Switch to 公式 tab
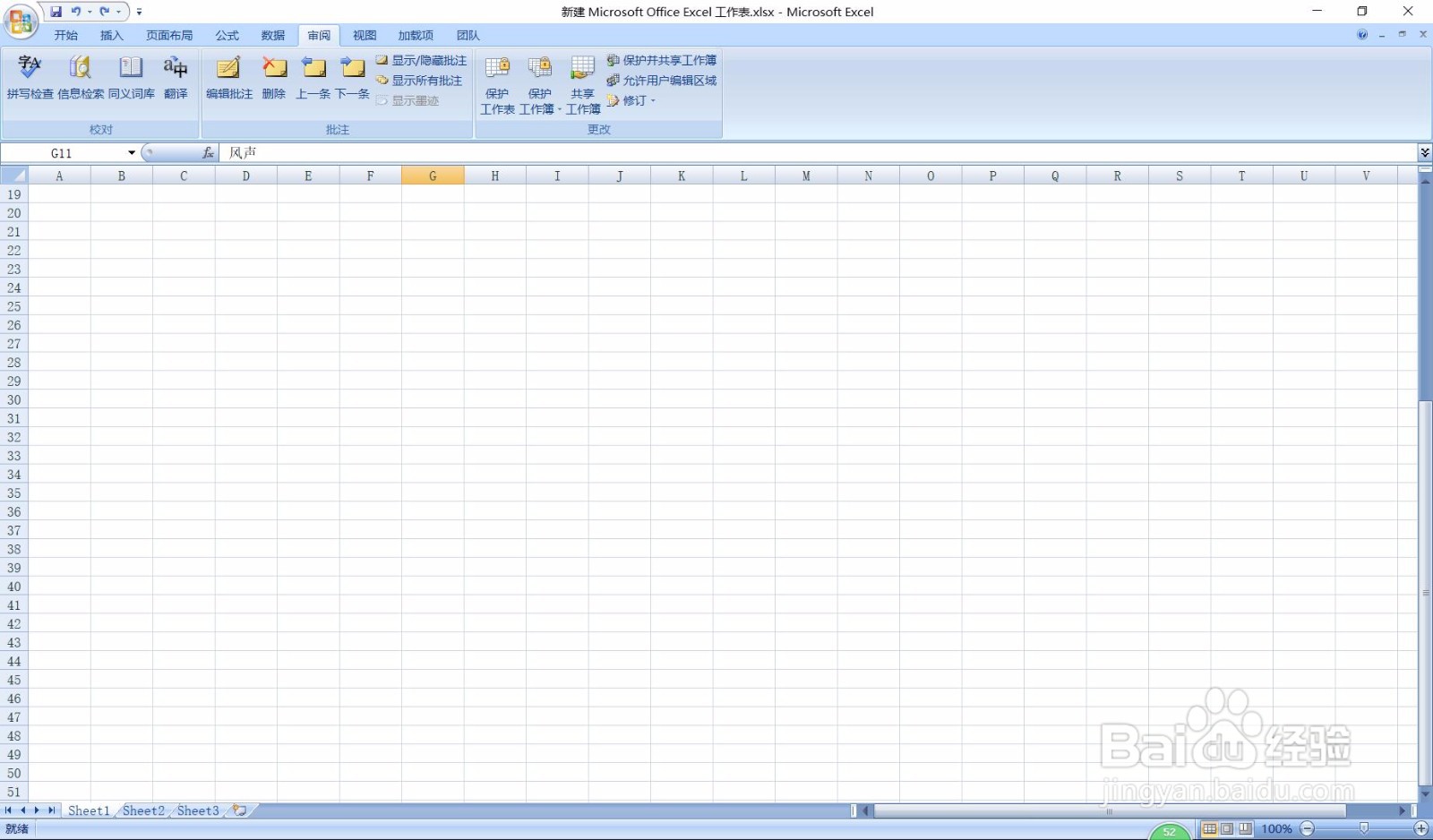This screenshot has height=840, width=1433. [x=227, y=36]
